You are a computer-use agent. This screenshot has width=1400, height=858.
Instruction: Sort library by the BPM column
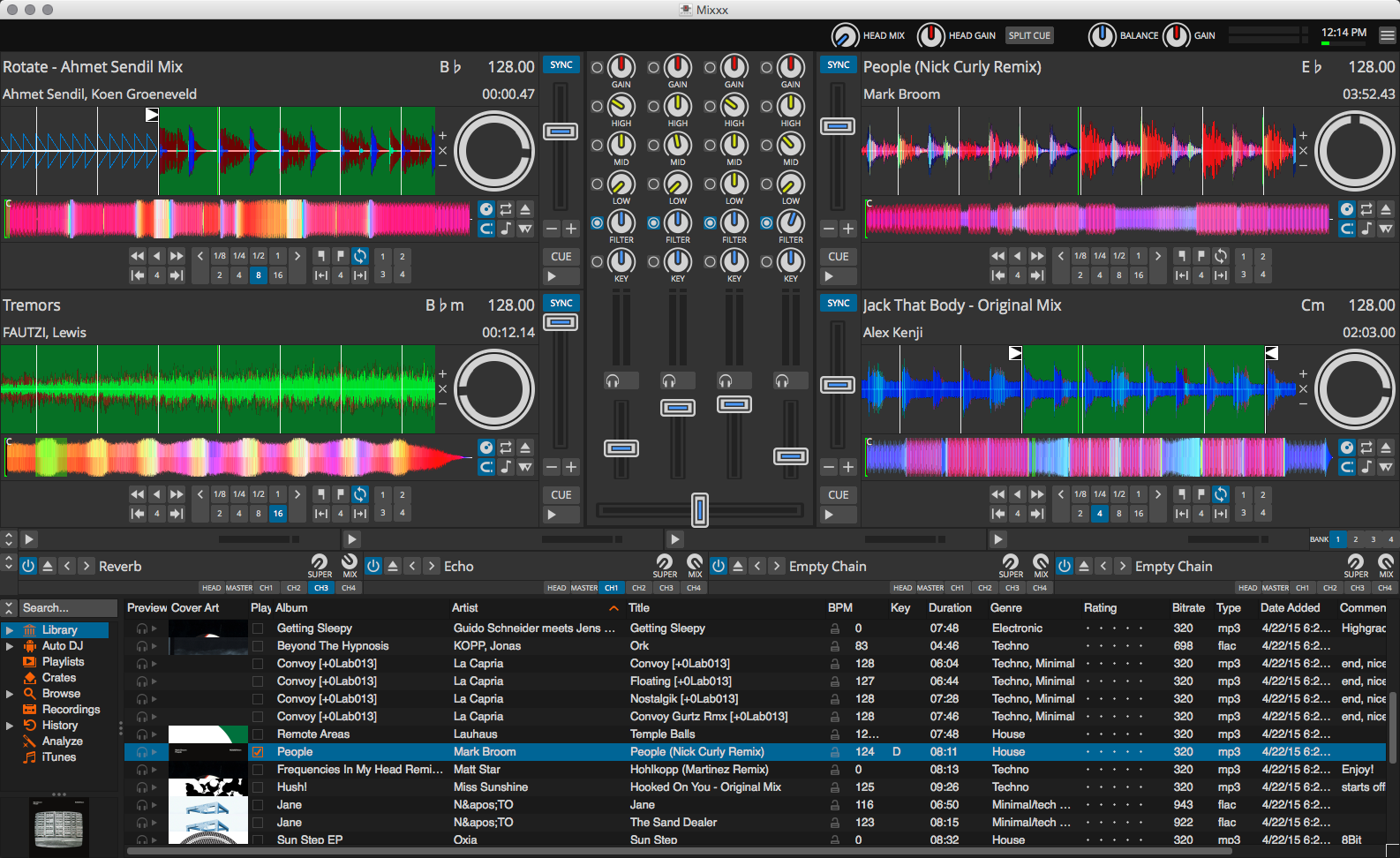click(x=840, y=607)
